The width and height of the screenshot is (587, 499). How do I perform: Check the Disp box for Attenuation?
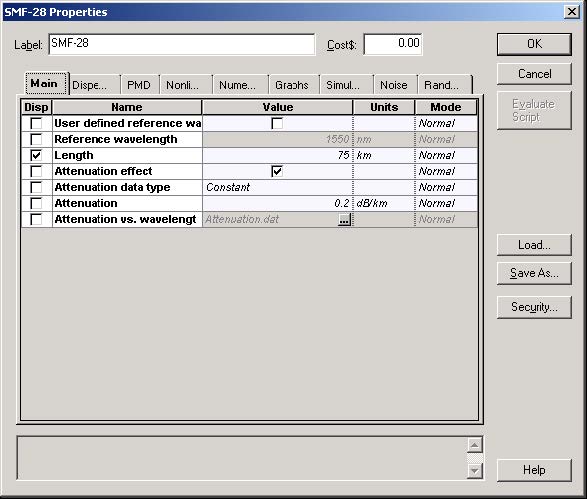(36, 203)
